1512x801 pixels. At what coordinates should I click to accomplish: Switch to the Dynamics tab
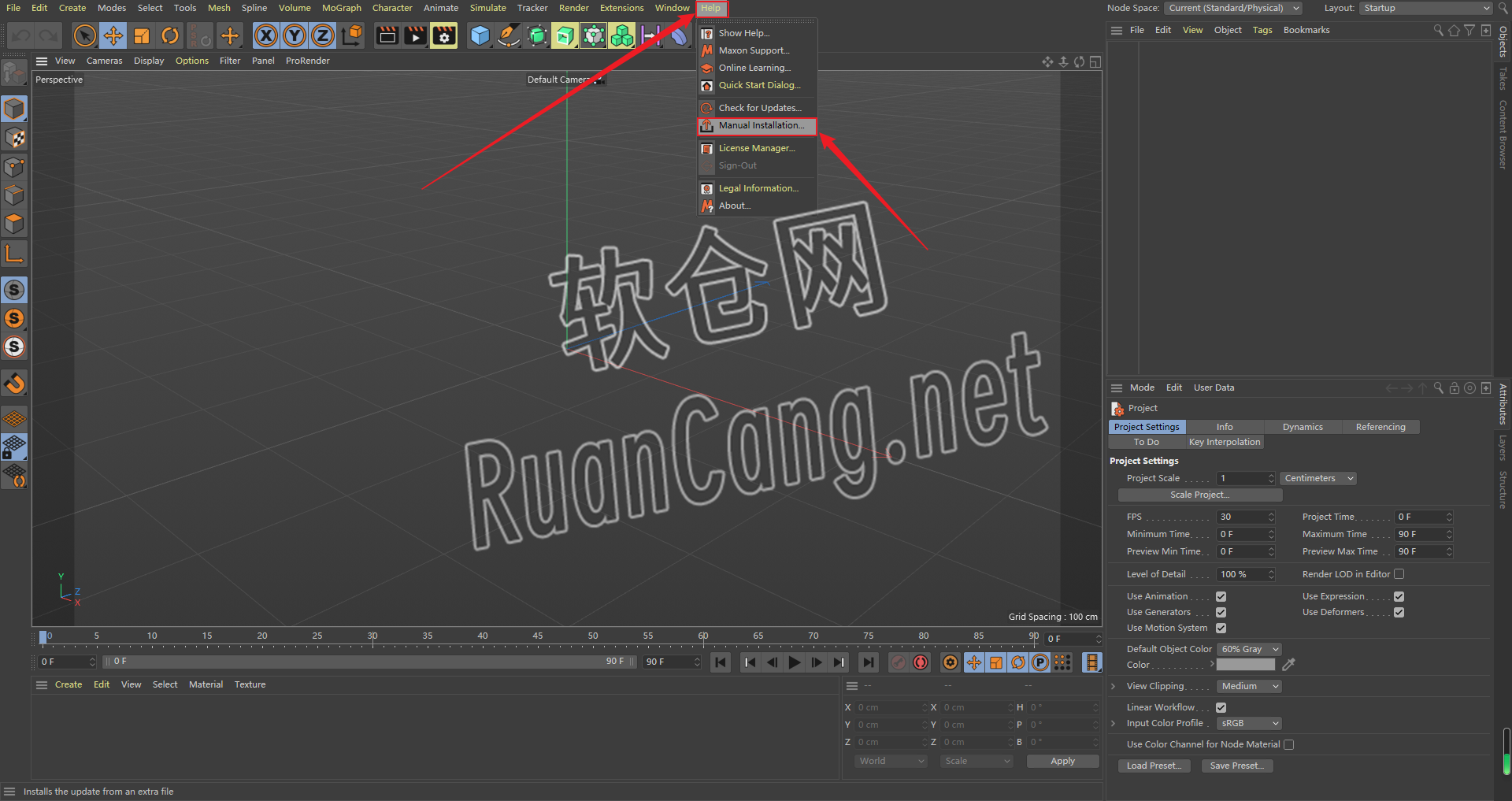[1303, 426]
